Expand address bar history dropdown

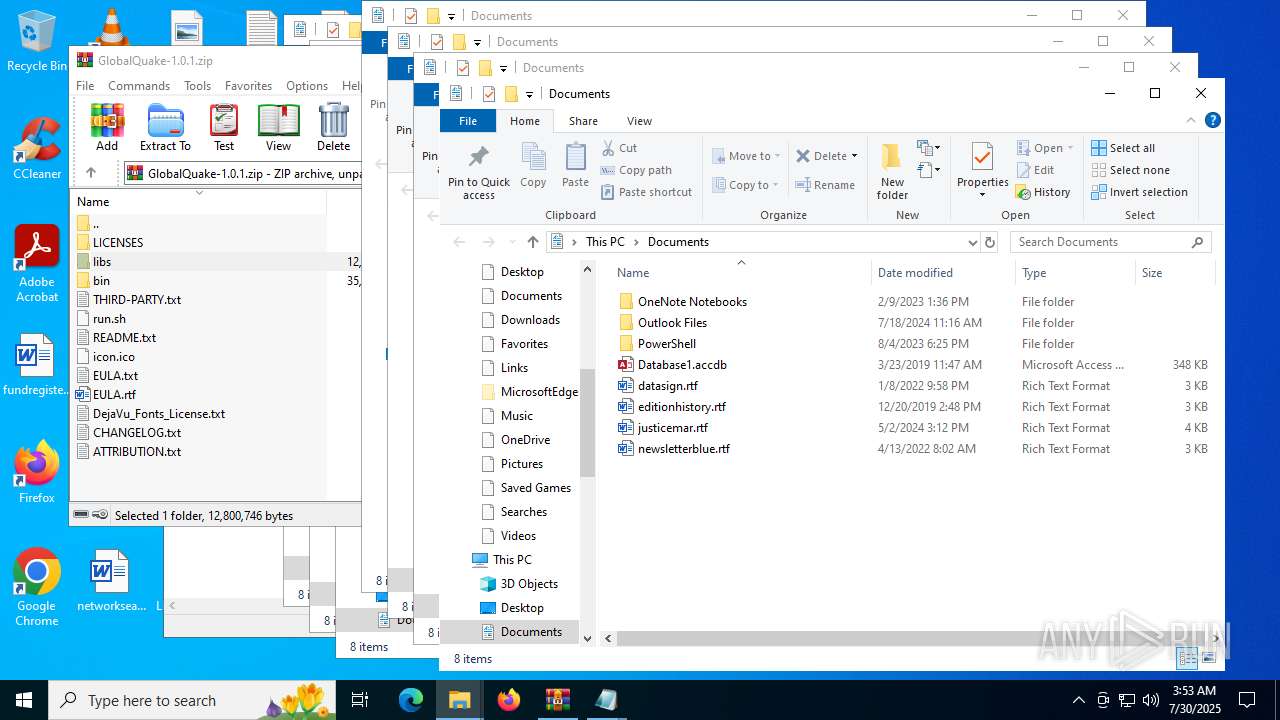pyautogui.click(x=973, y=242)
